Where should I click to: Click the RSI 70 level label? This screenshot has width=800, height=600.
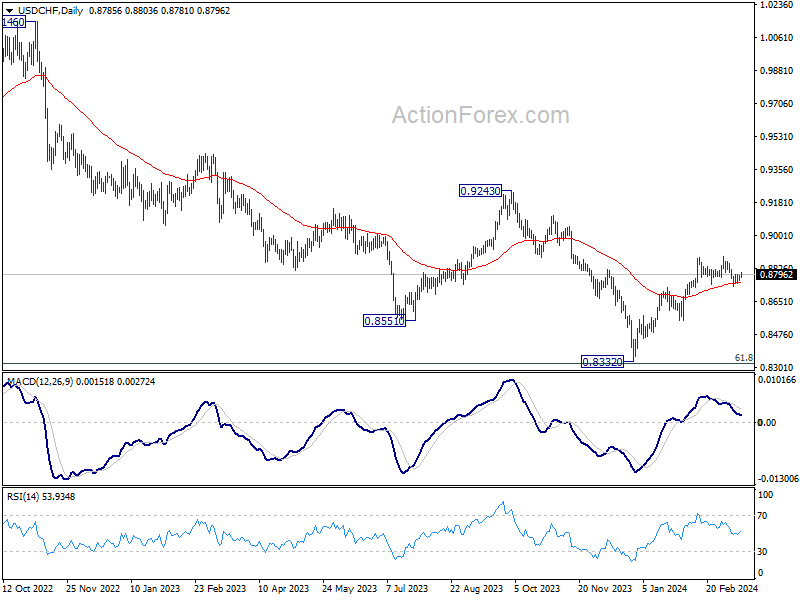762,516
